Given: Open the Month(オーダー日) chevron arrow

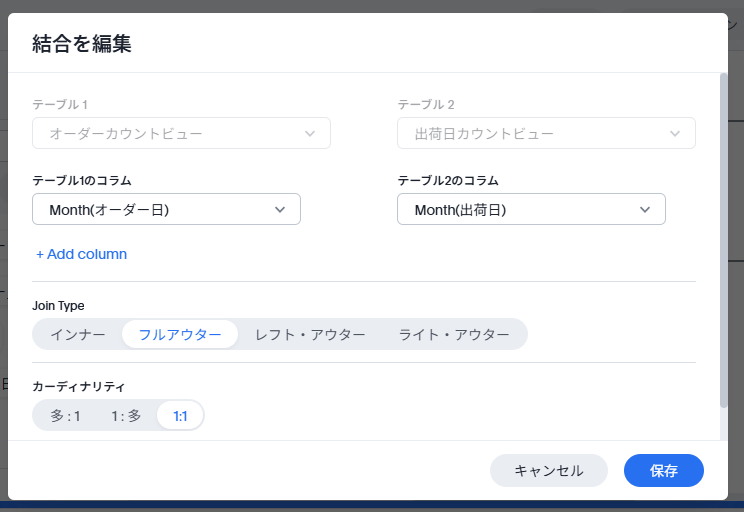Looking at the screenshot, I should tap(280, 210).
